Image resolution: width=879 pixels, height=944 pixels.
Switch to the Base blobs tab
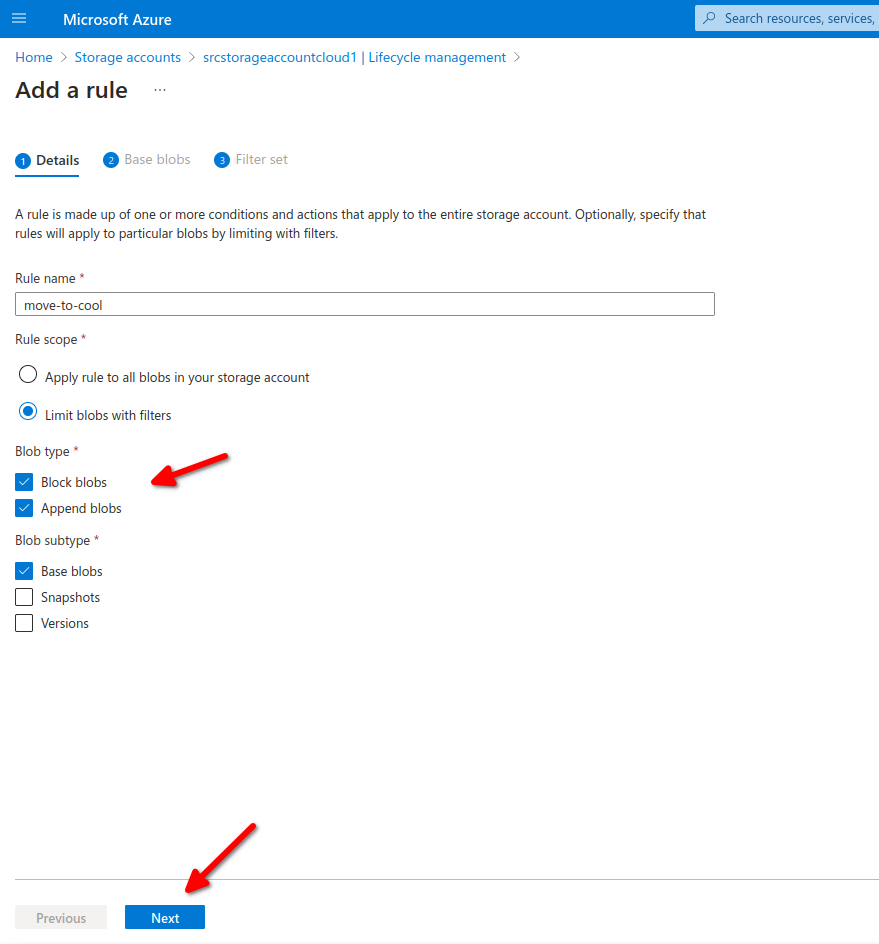tap(157, 160)
